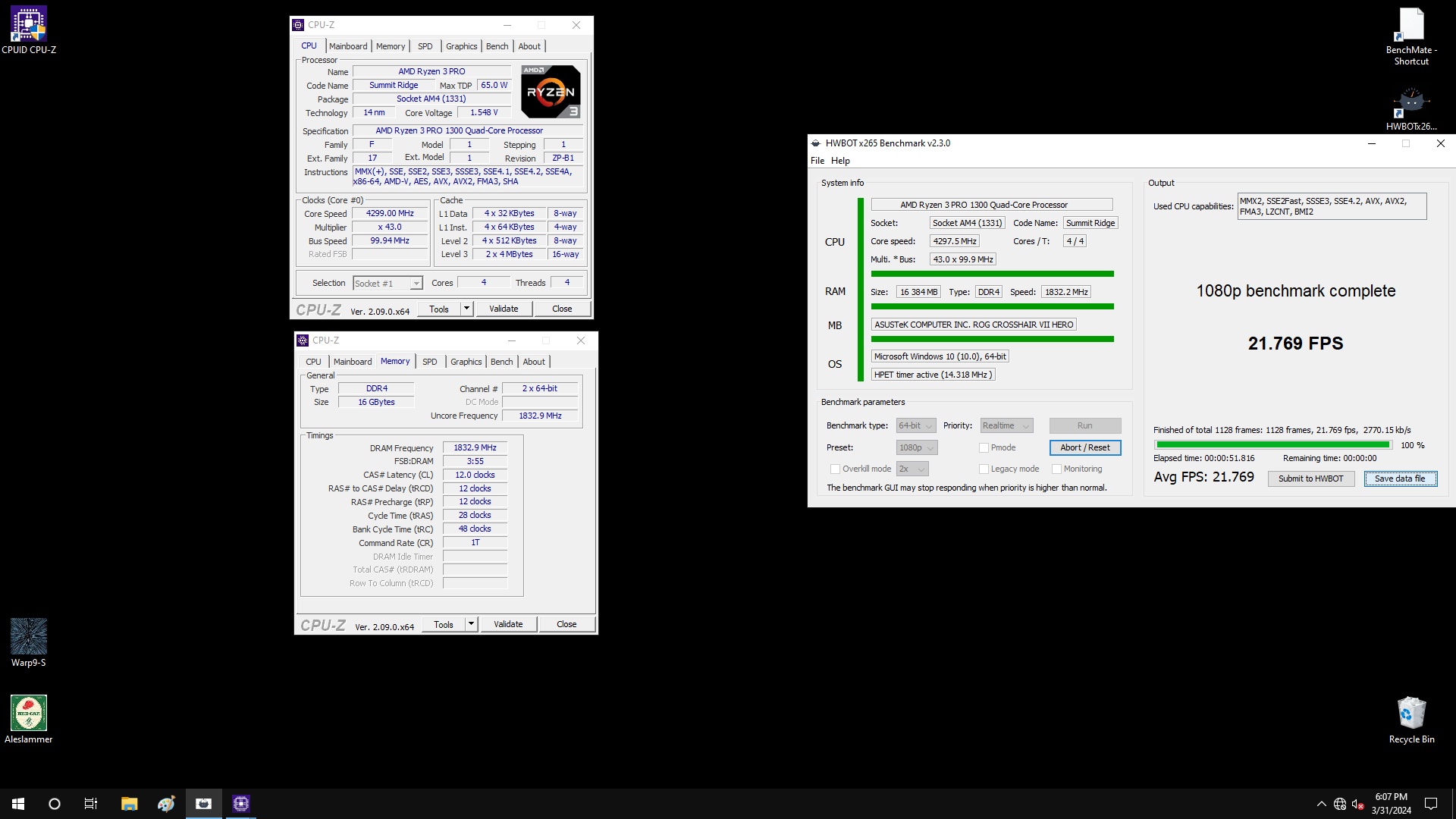The width and height of the screenshot is (1456, 819).
Task: Open the paint palette app on taskbar
Action: [166, 804]
